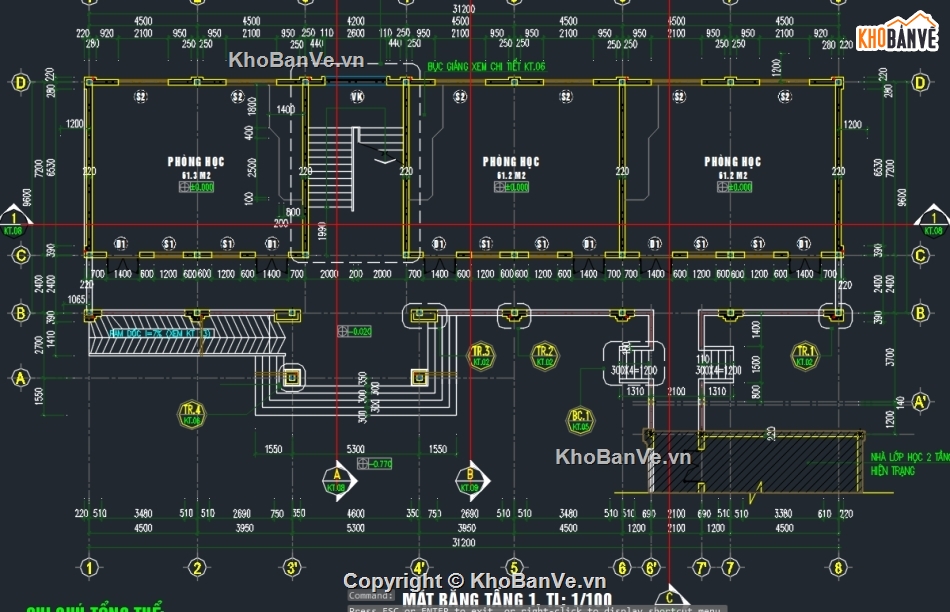Select the BC.1 detail tag hexagon
The image size is (950, 612).
[580, 421]
